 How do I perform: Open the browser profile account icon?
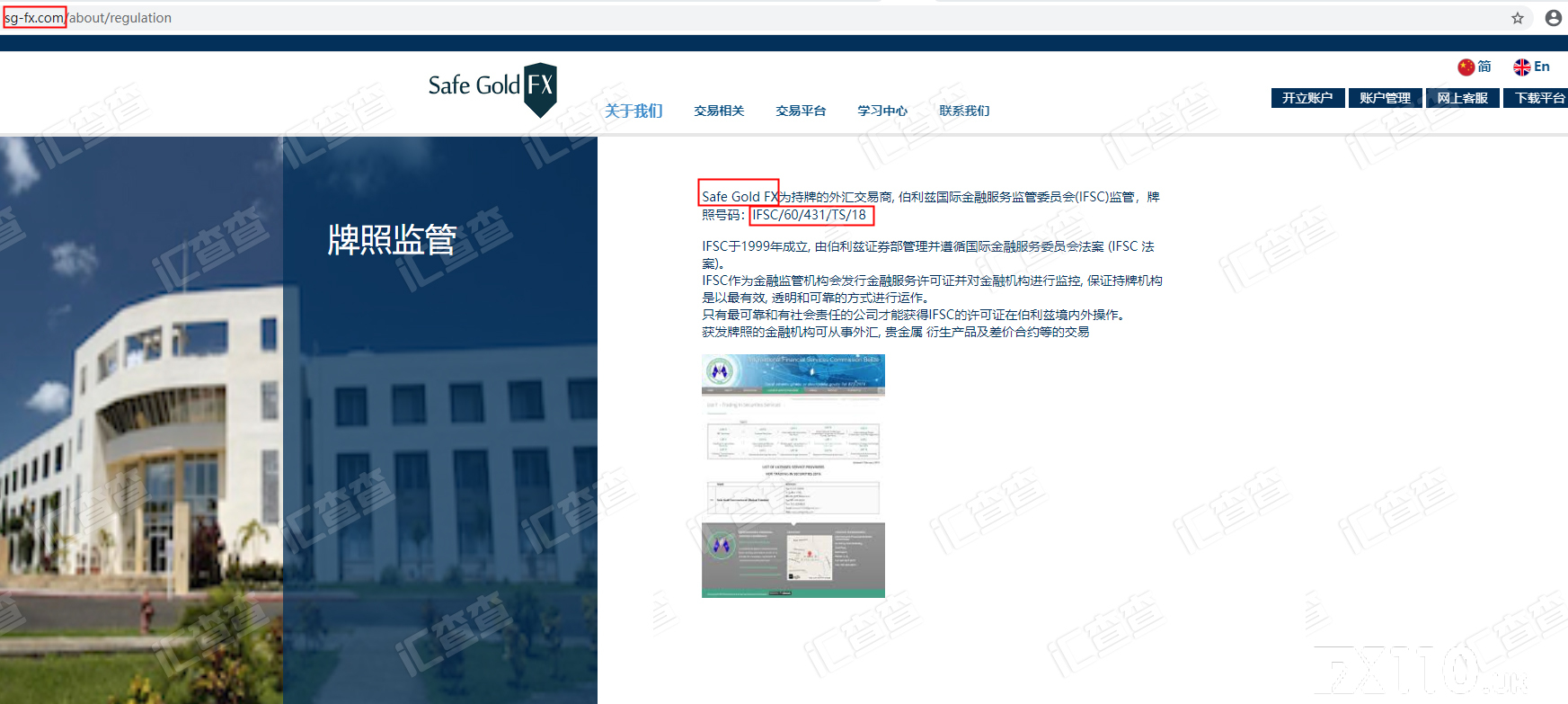pos(1554,18)
